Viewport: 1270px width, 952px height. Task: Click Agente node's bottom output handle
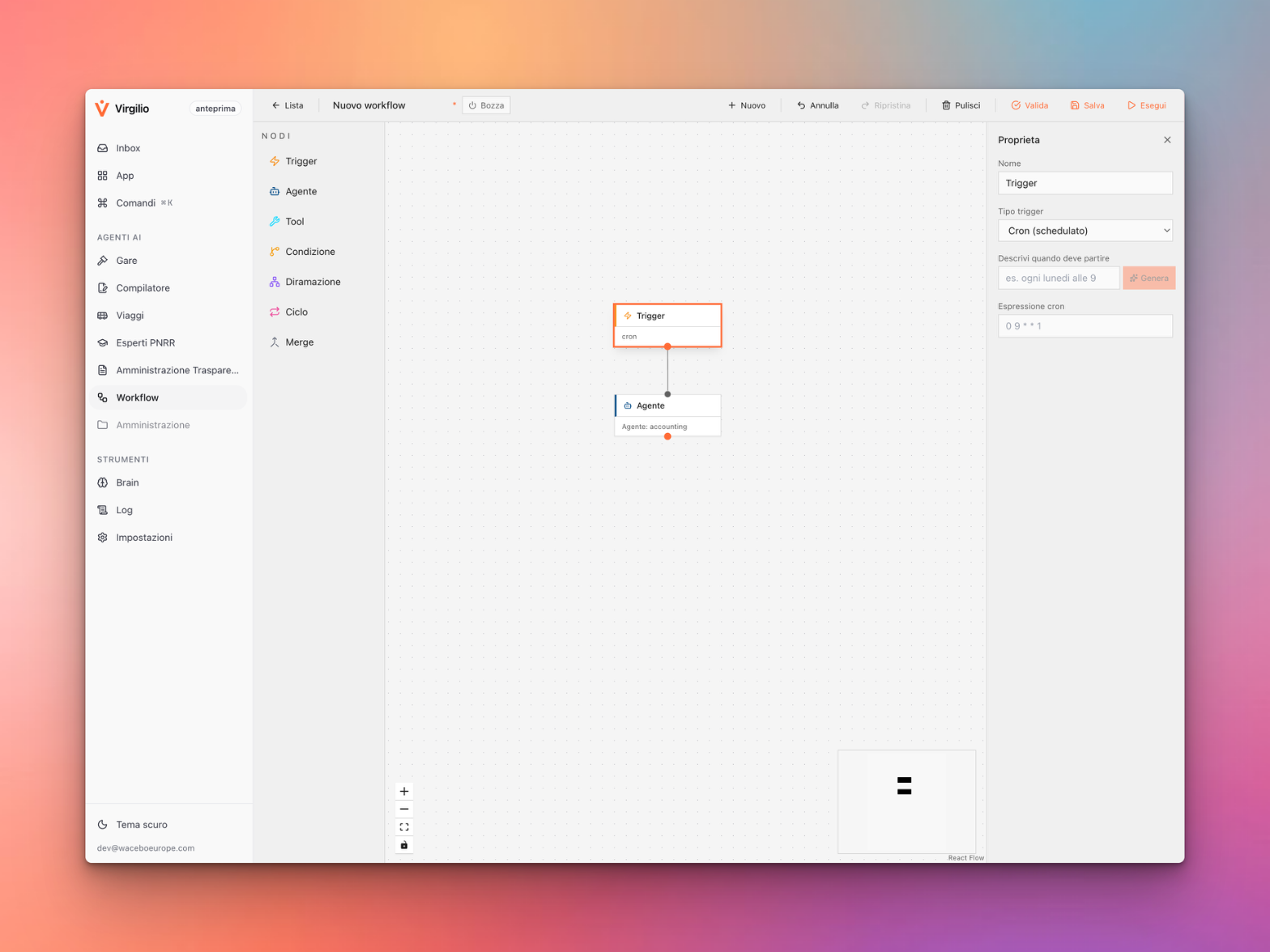667,436
